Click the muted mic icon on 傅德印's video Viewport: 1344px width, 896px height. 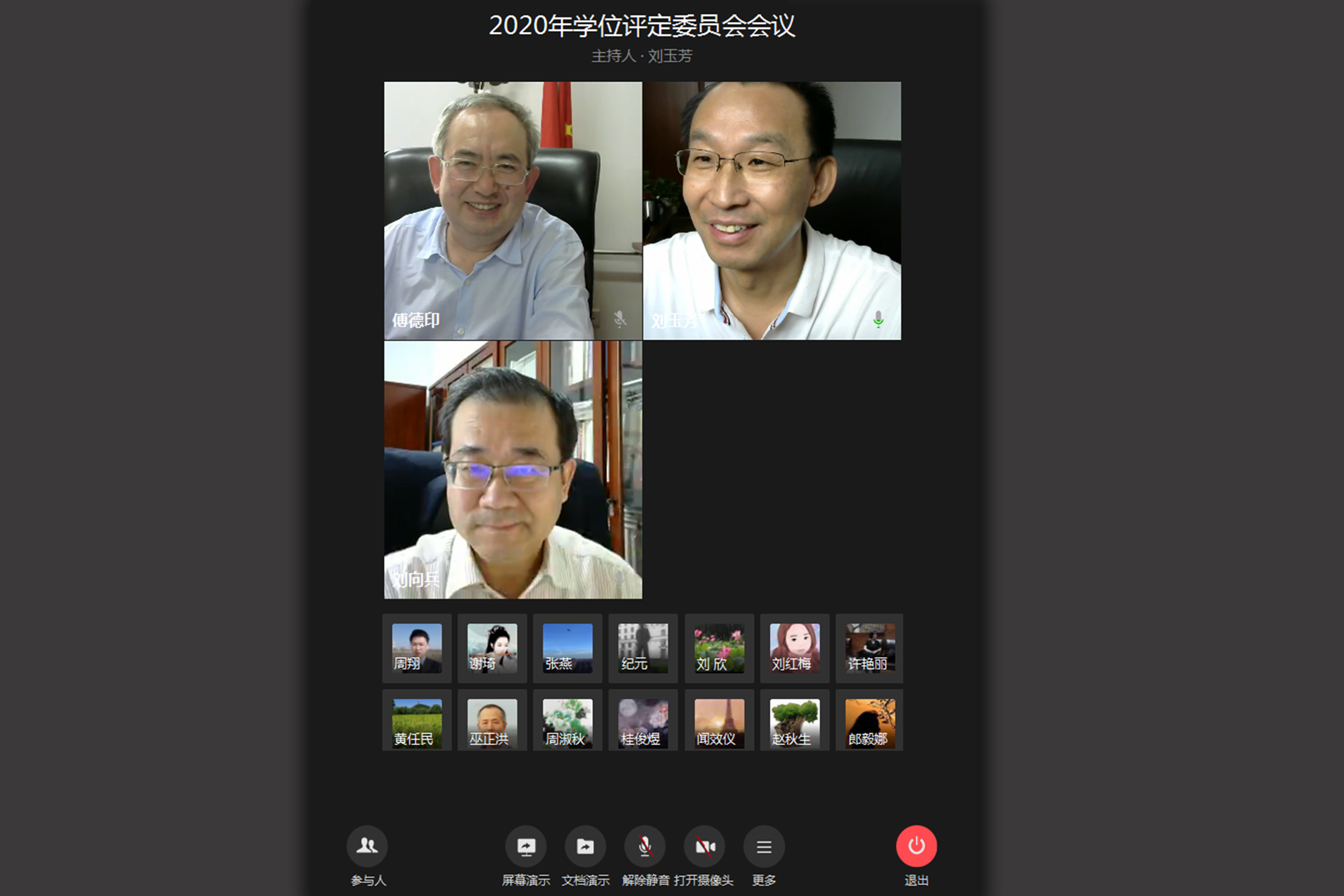[x=620, y=319]
